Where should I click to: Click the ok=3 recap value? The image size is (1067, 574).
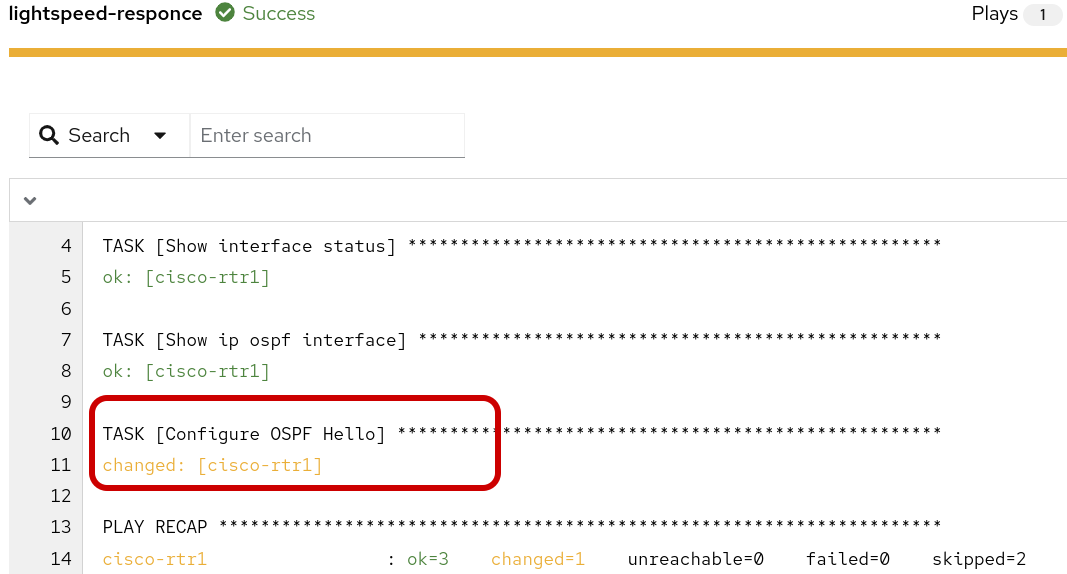click(428, 559)
